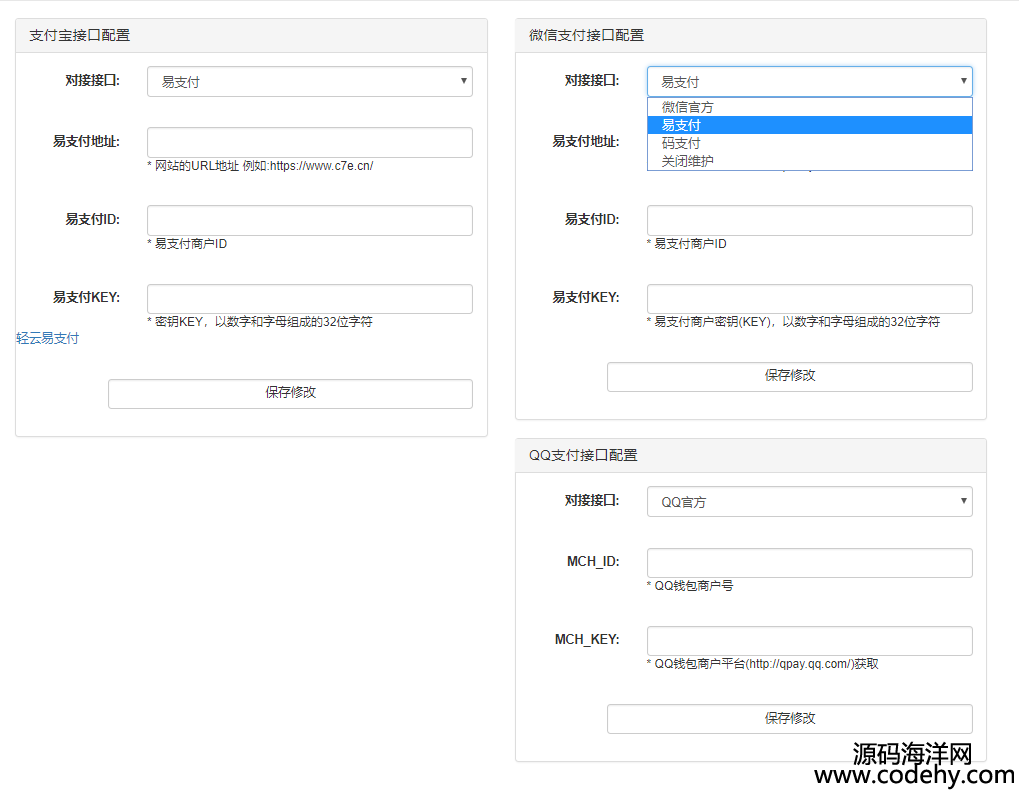Screen dimensions: 1019x795
Task: Focus the MCH_KEY input field
Action: click(x=808, y=641)
